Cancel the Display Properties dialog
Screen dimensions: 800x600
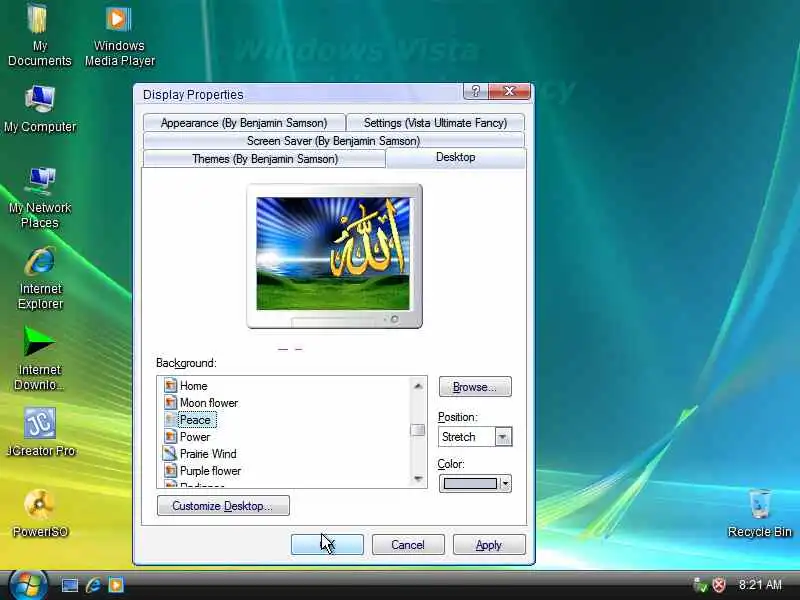point(408,544)
